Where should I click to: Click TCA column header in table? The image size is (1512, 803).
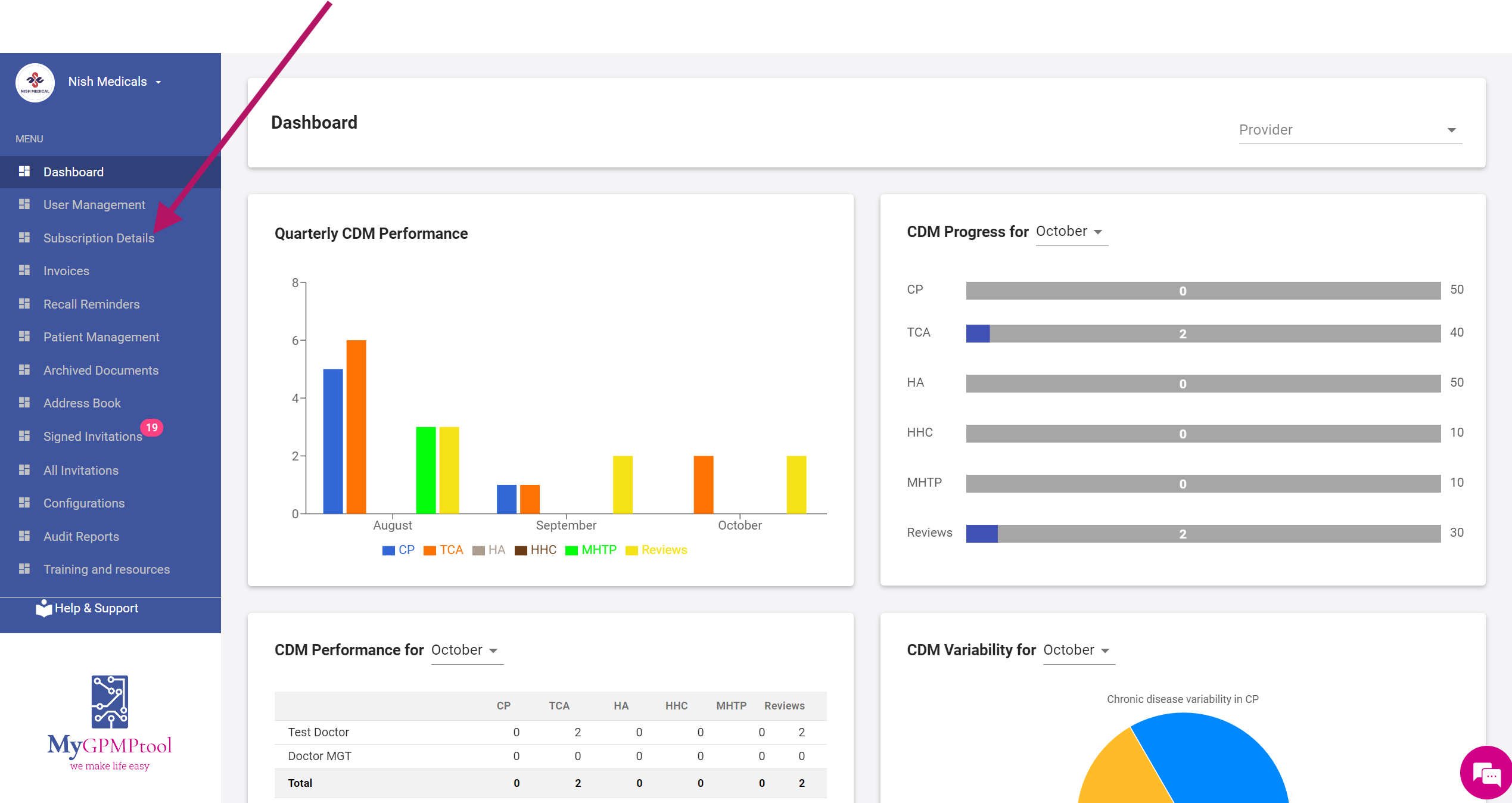(559, 705)
